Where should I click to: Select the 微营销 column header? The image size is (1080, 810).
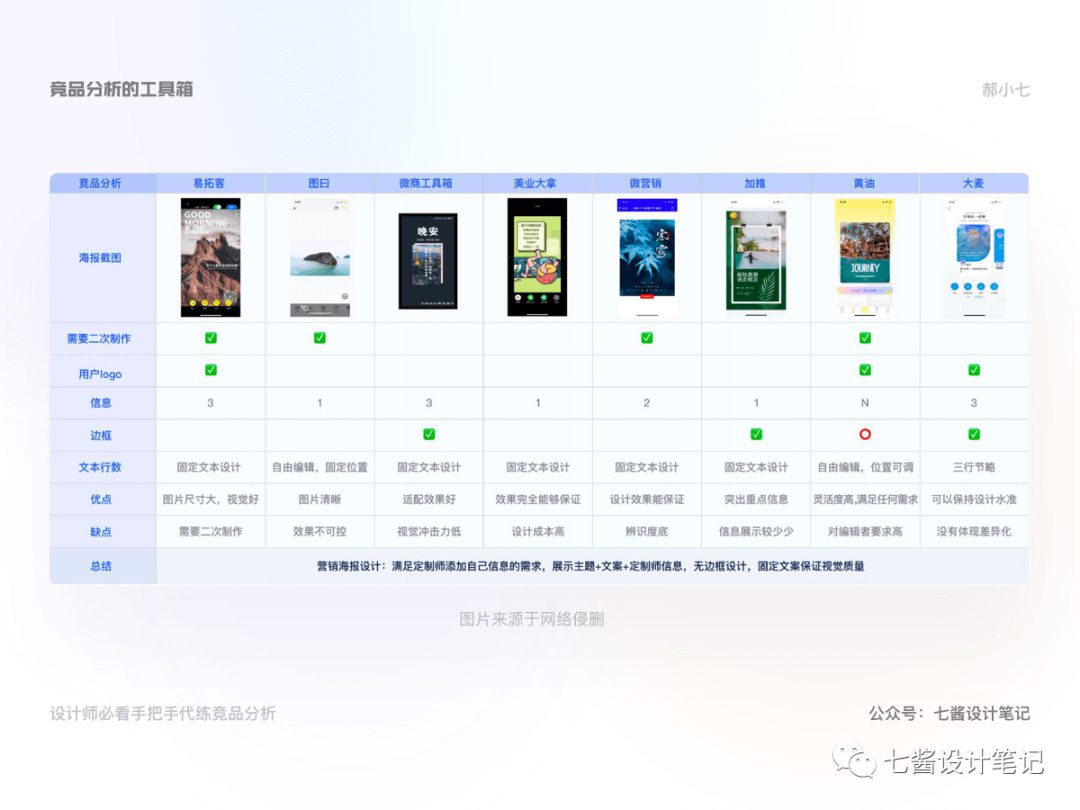coord(645,183)
